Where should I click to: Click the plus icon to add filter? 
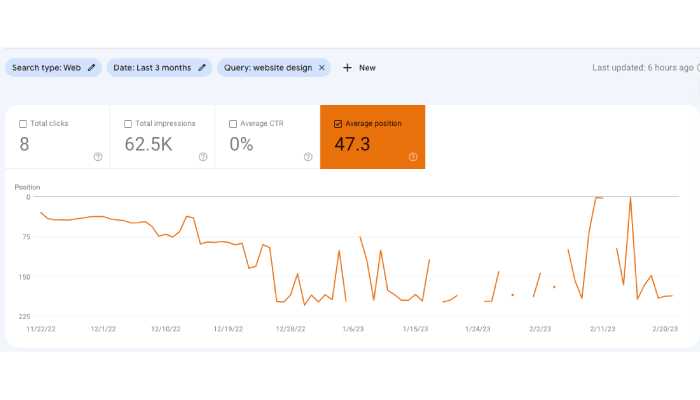point(347,68)
